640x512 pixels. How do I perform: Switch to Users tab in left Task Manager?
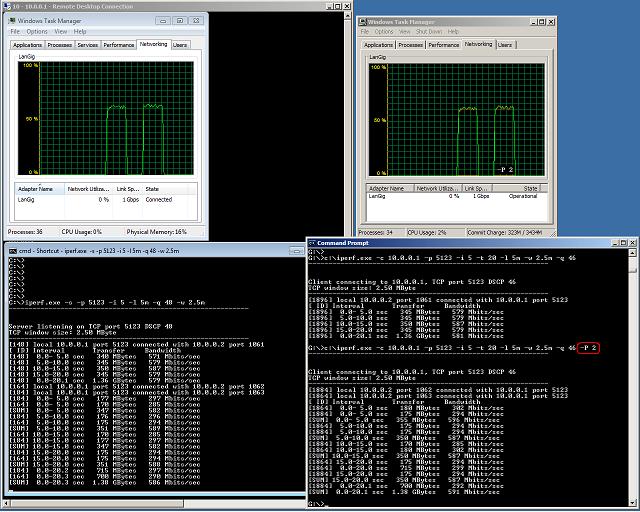click(180, 45)
